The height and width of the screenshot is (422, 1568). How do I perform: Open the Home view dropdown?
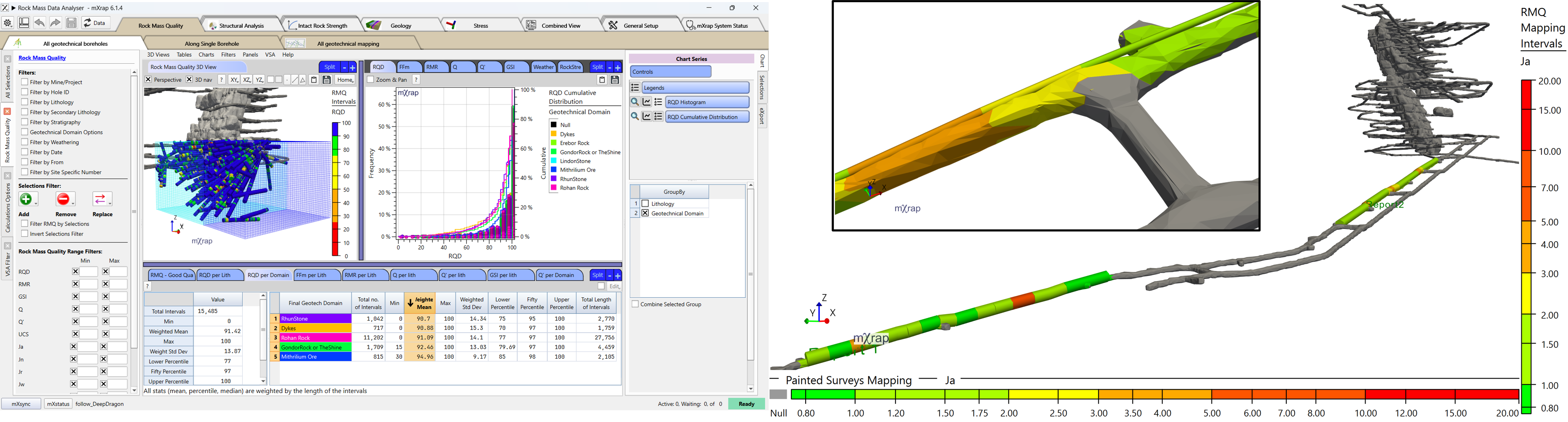point(345,79)
